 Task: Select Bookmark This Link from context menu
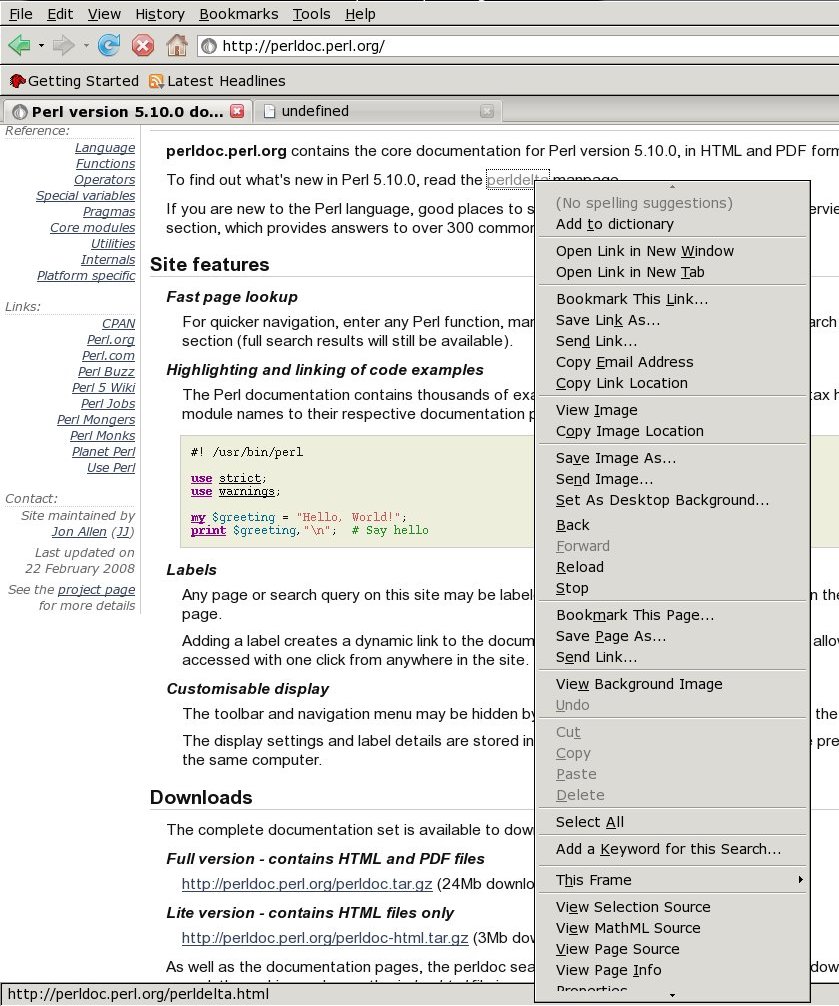(672, 299)
